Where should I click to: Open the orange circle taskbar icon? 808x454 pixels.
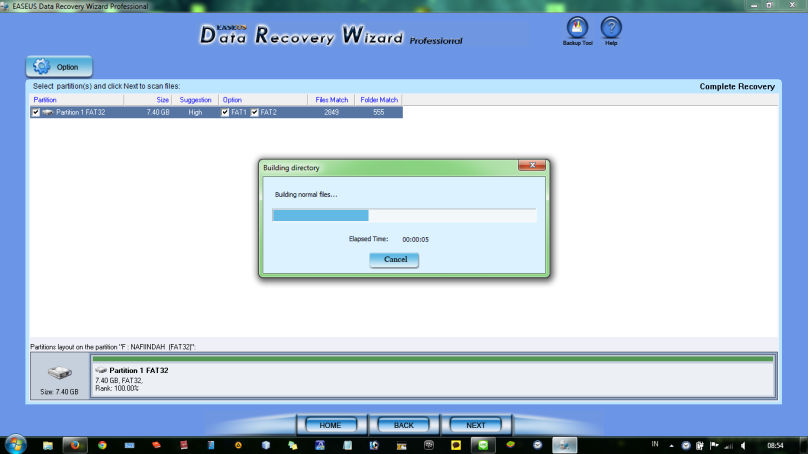[238, 445]
